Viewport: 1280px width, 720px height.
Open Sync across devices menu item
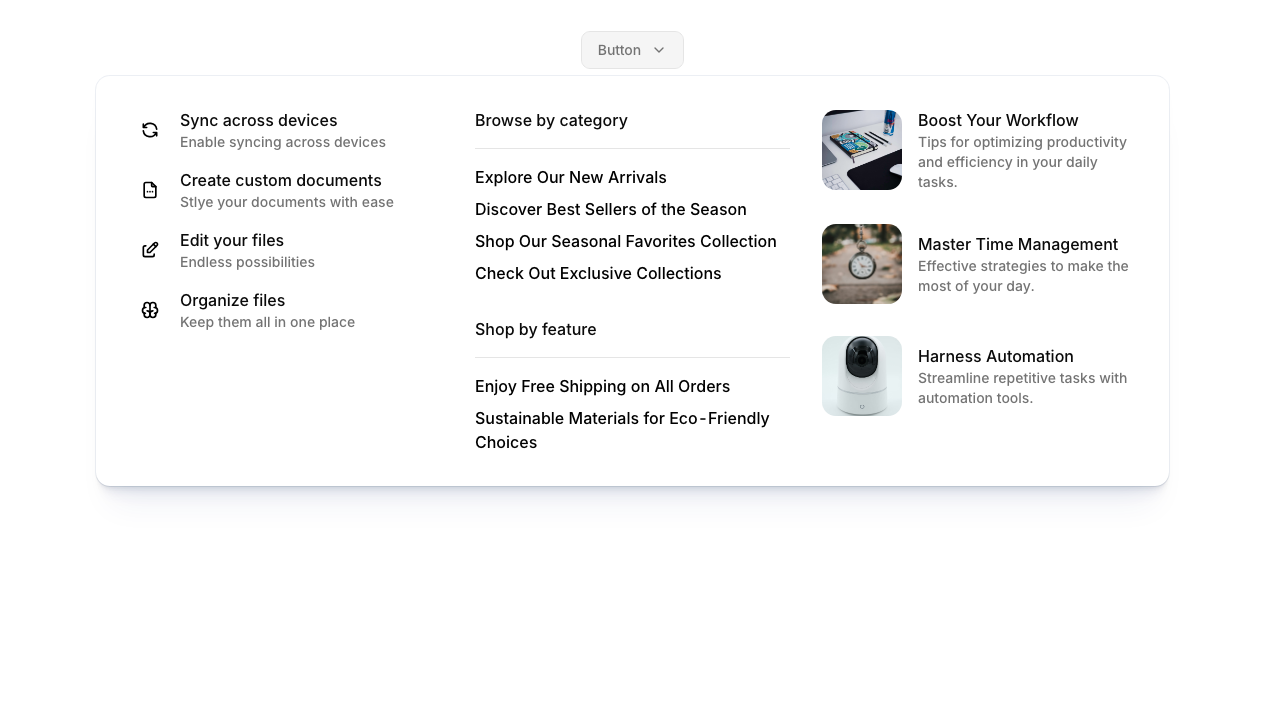click(x=258, y=121)
